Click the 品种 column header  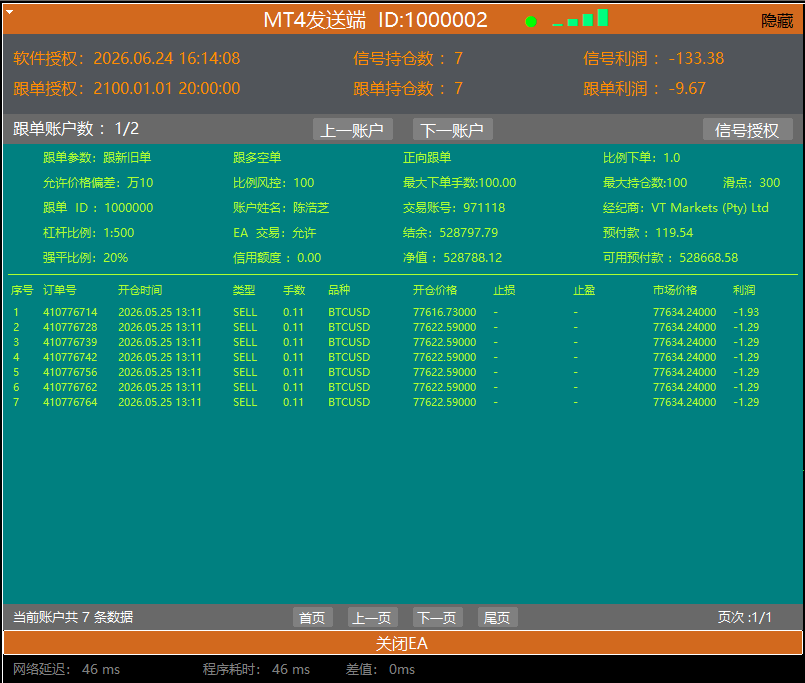[339, 290]
